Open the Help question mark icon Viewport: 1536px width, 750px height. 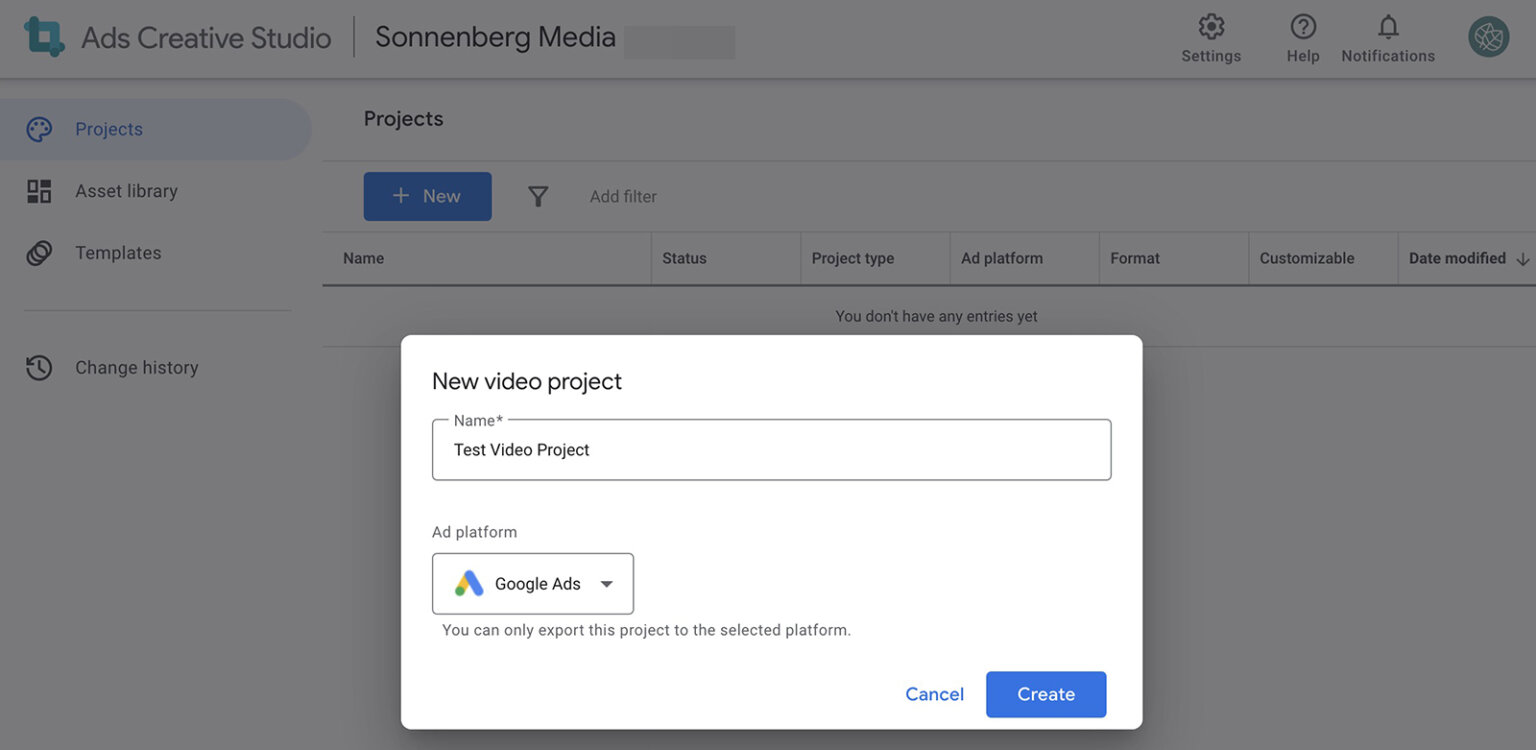pyautogui.click(x=1303, y=27)
